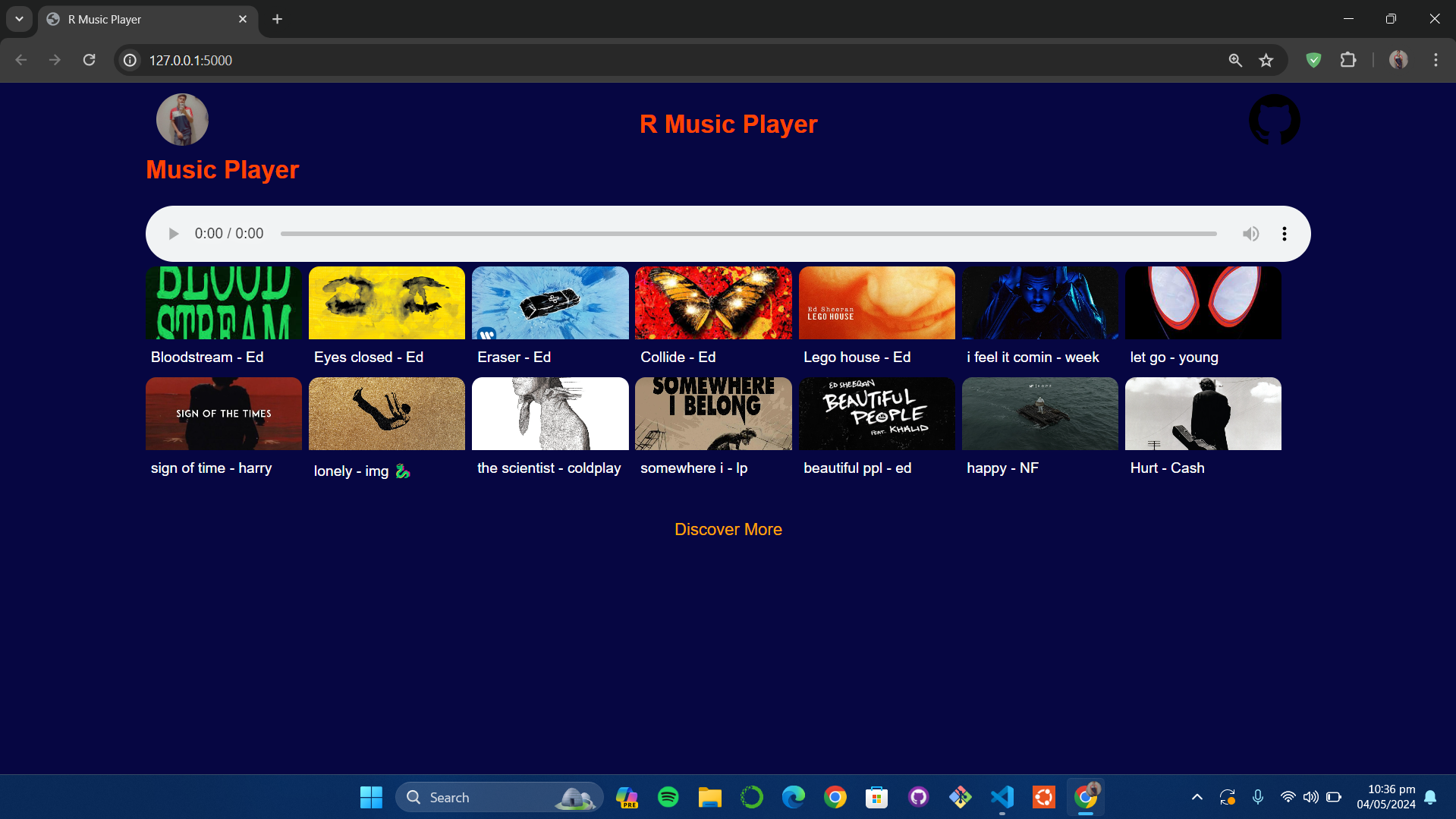
Task: Click 'the scientist - coldplay' title
Action: tap(549, 468)
